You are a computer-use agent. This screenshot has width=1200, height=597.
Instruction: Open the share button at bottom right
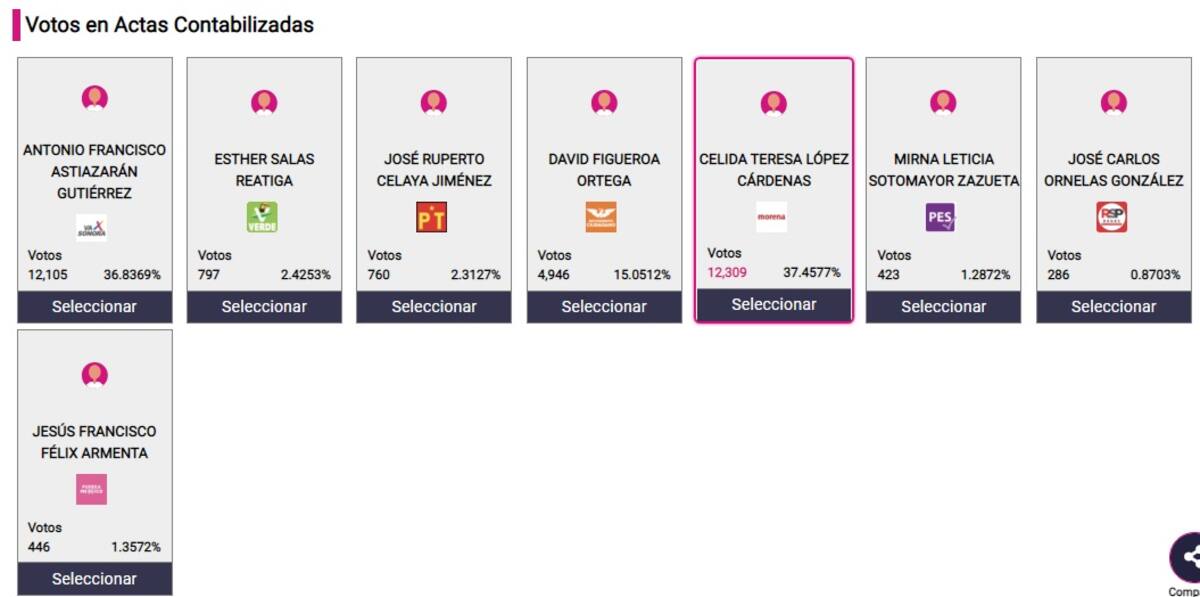pyautogui.click(x=1186, y=558)
